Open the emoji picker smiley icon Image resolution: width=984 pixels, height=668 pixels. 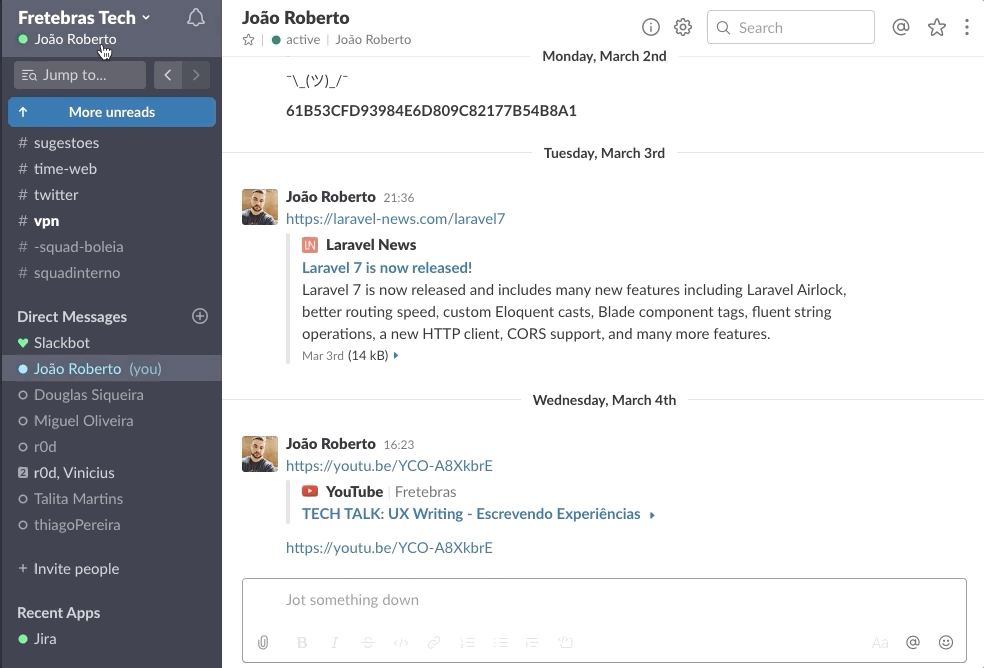pos(946,642)
